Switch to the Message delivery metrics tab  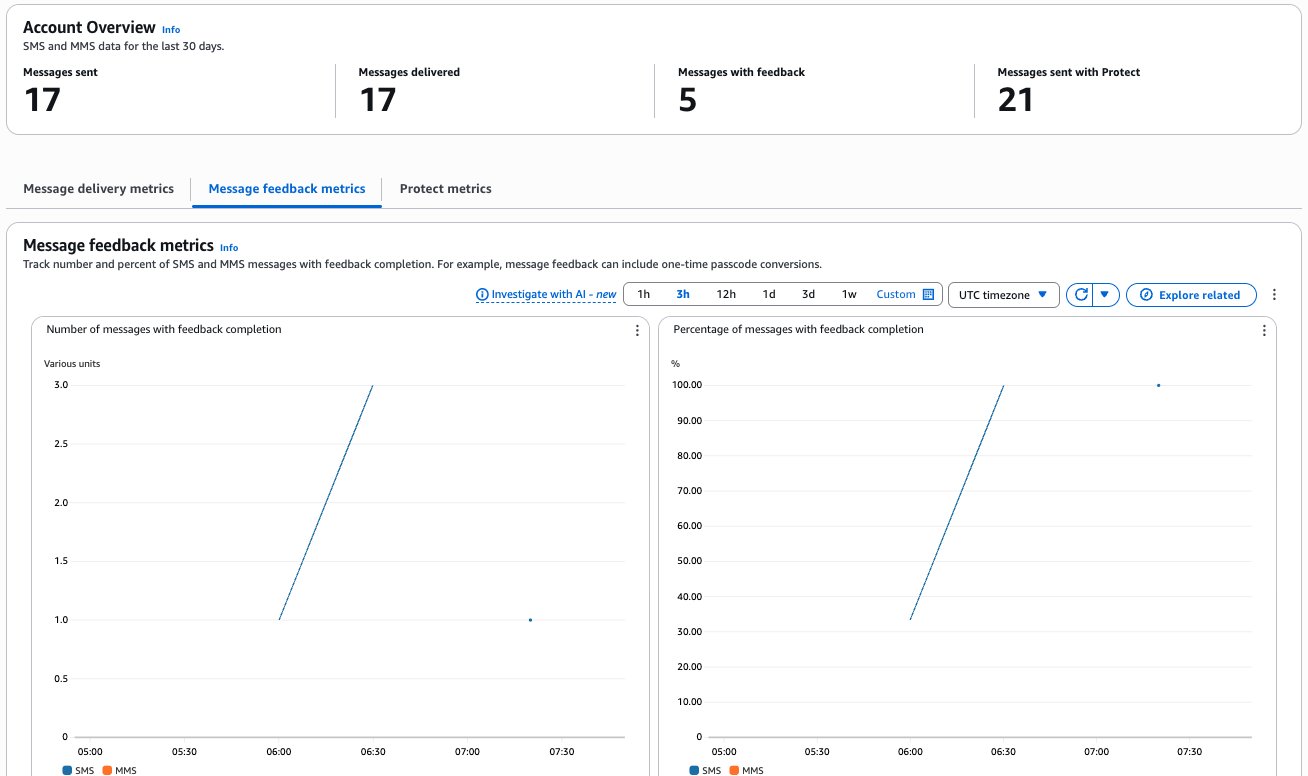(x=98, y=189)
